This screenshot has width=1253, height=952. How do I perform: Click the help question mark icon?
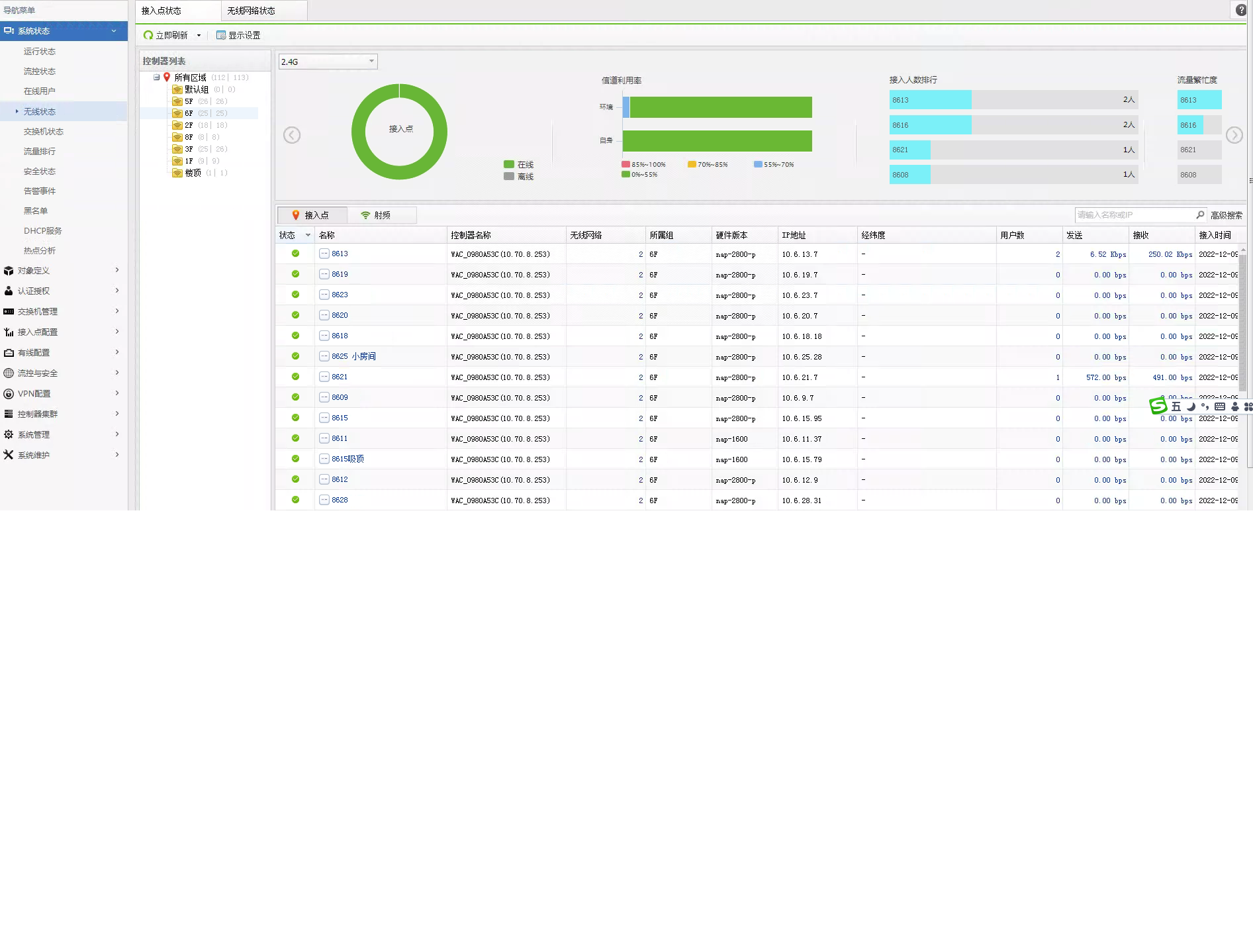1241,10
